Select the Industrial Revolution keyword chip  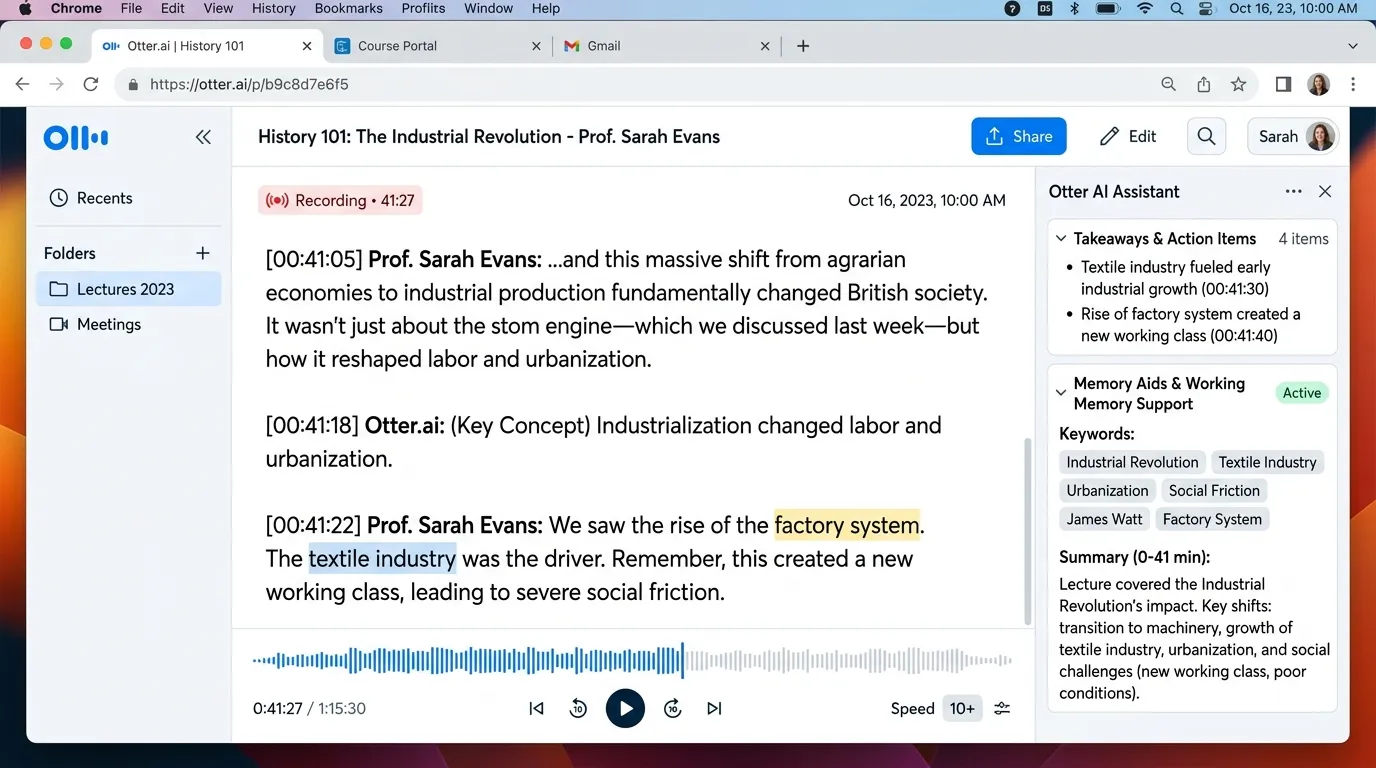click(1132, 462)
